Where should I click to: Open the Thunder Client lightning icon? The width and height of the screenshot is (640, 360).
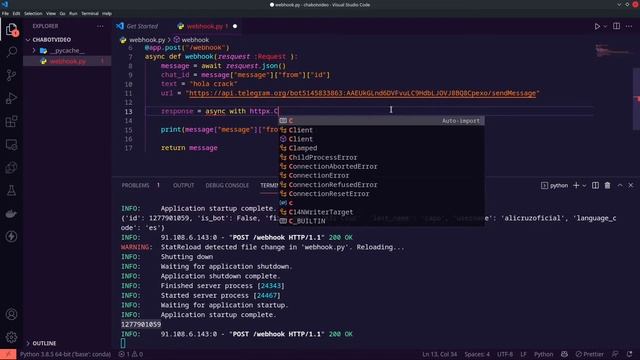[x=11, y=236]
